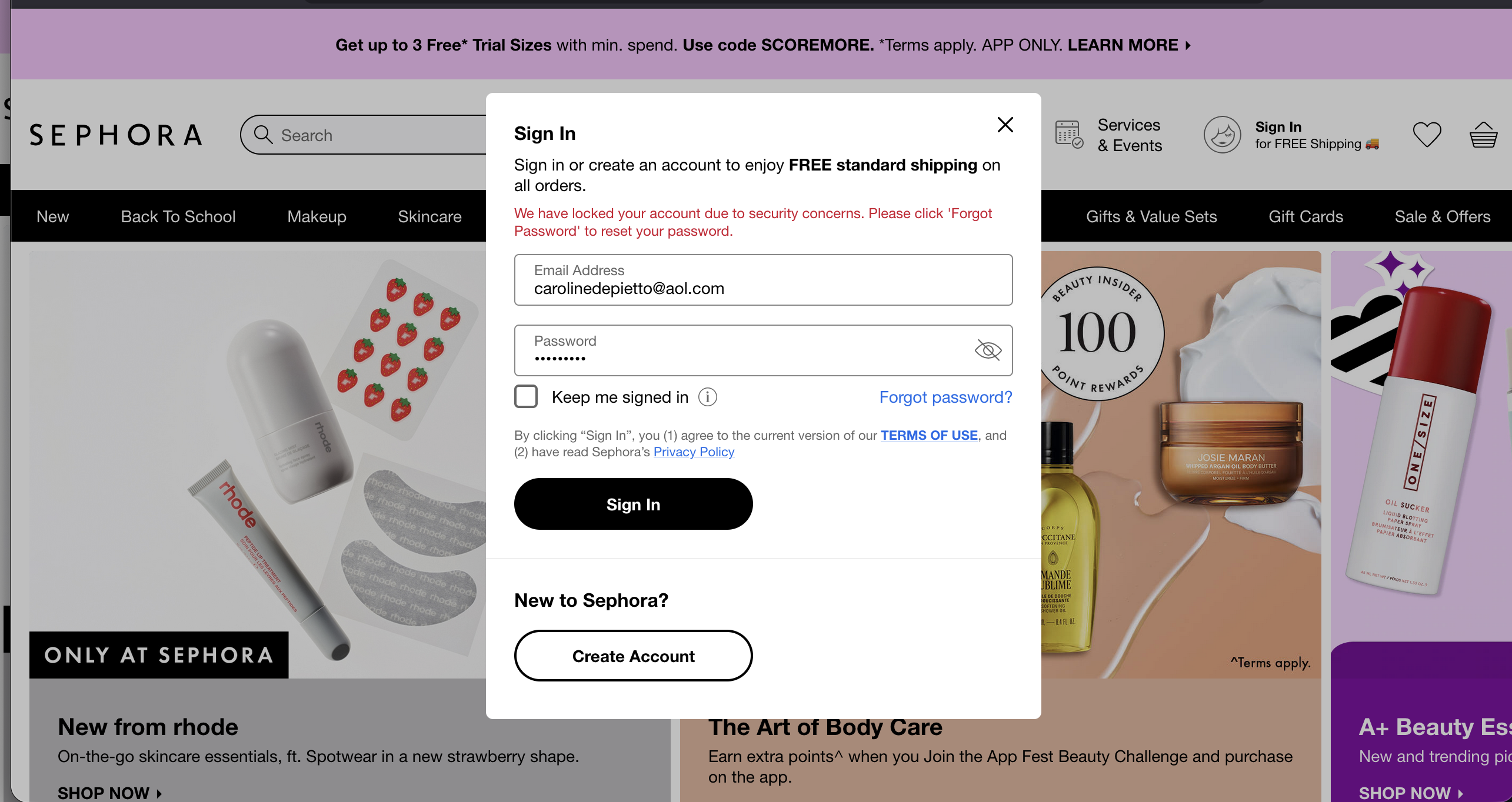This screenshot has height=802, width=1512.
Task: Click the search magnifier icon
Action: [263, 135]
